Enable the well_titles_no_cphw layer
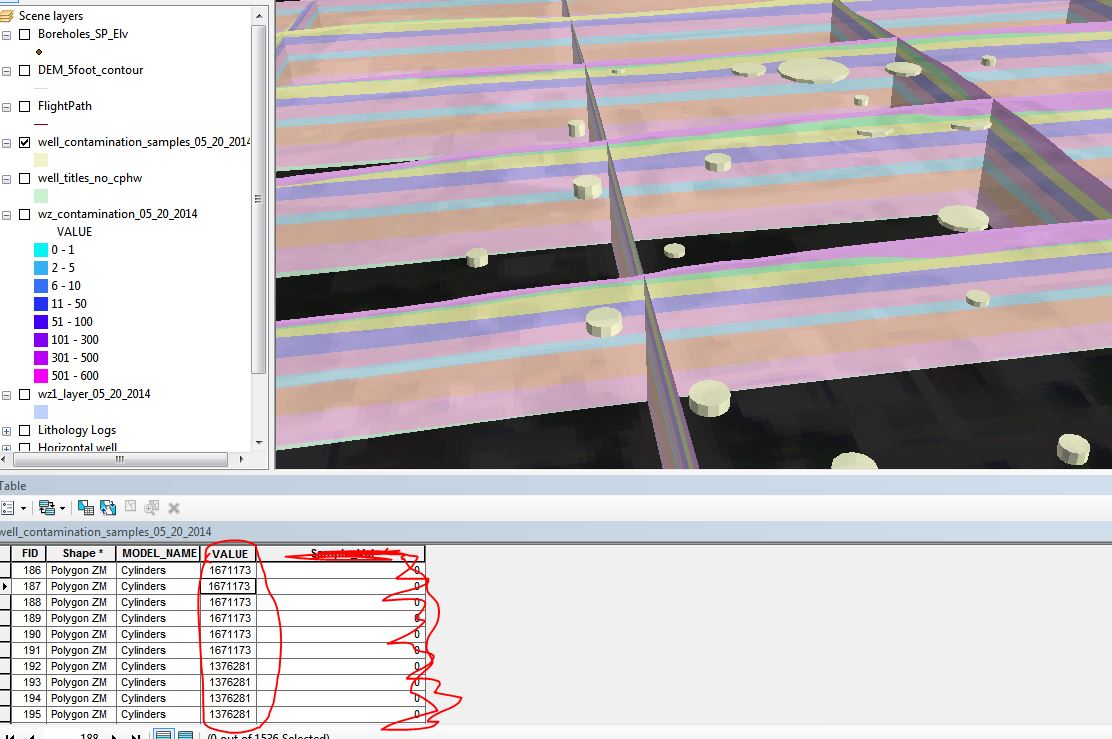This screenshot has width=1112, height=739. point(25,179)
